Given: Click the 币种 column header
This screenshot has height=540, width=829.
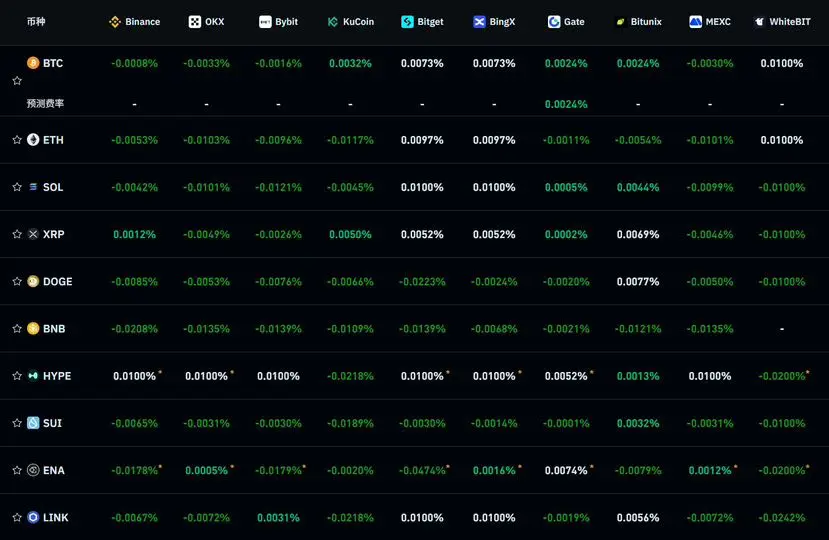Looking at the screenshot, I should tap(36, 22).
